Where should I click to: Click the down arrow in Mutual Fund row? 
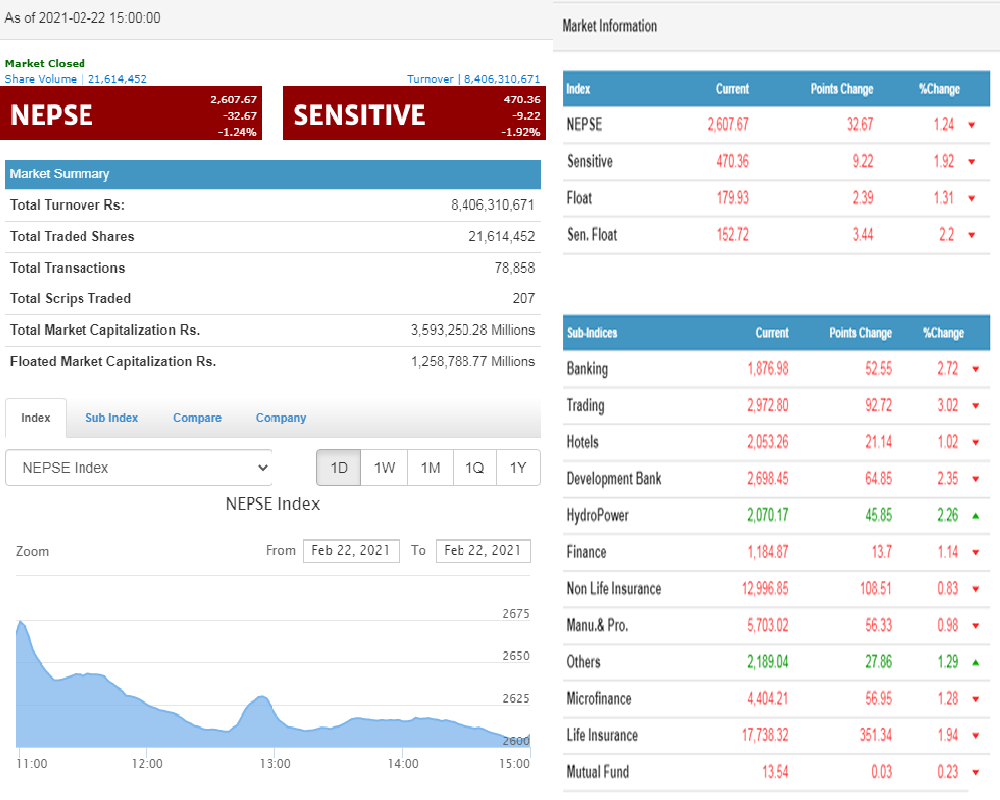975,772
